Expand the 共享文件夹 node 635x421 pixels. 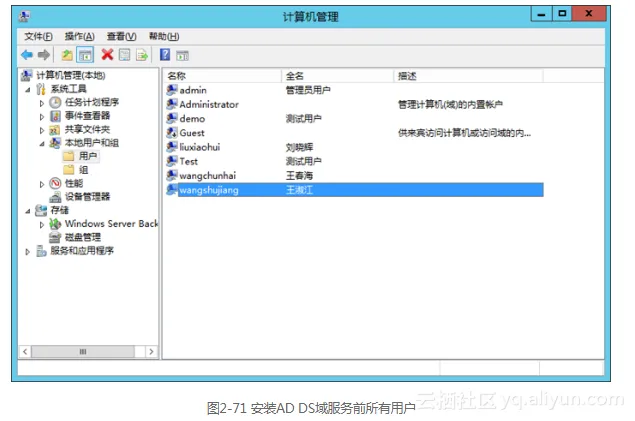(x=42, y=130)
